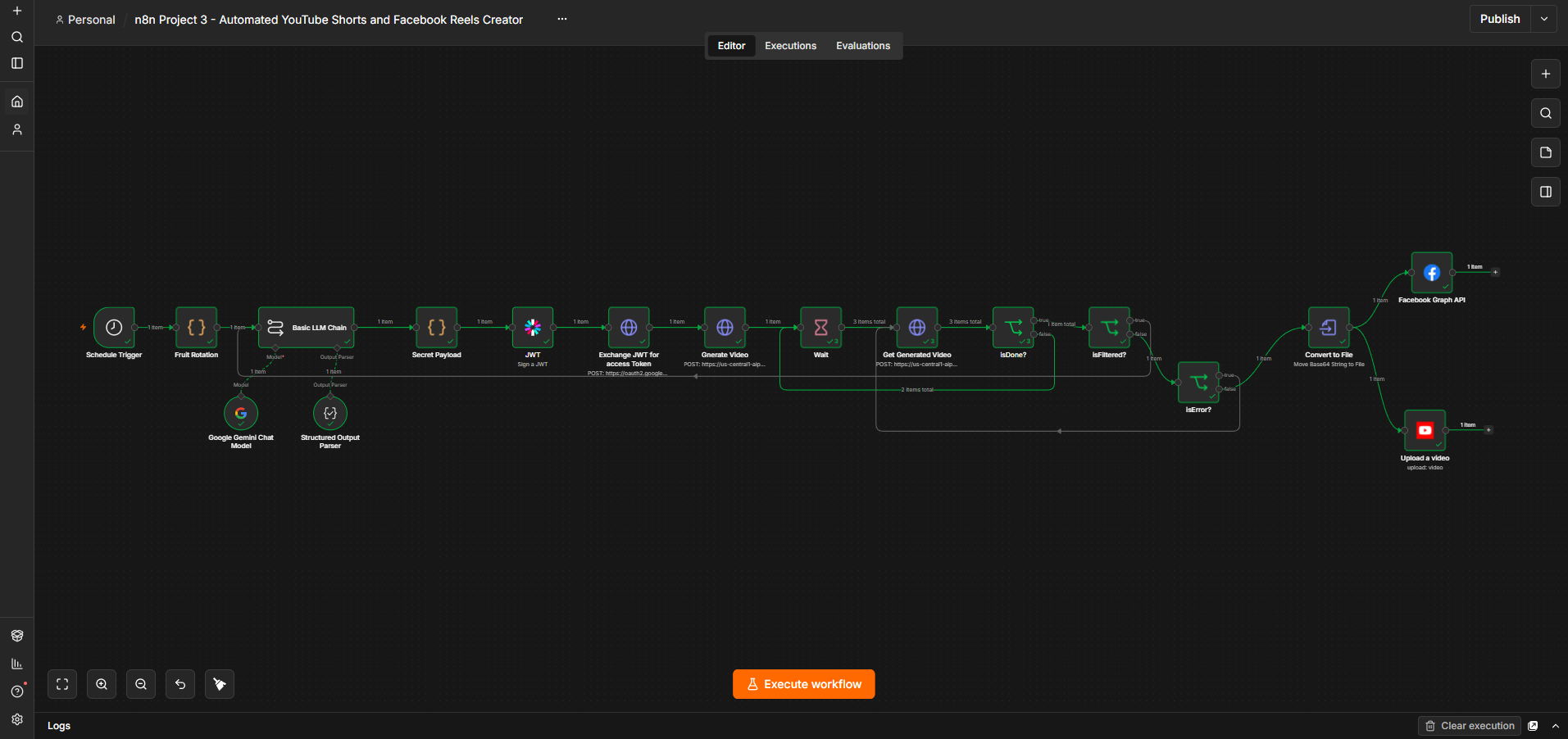Open the Secret Payload code node
This screenshot has height=739, width=1568.
coord(437,328)
